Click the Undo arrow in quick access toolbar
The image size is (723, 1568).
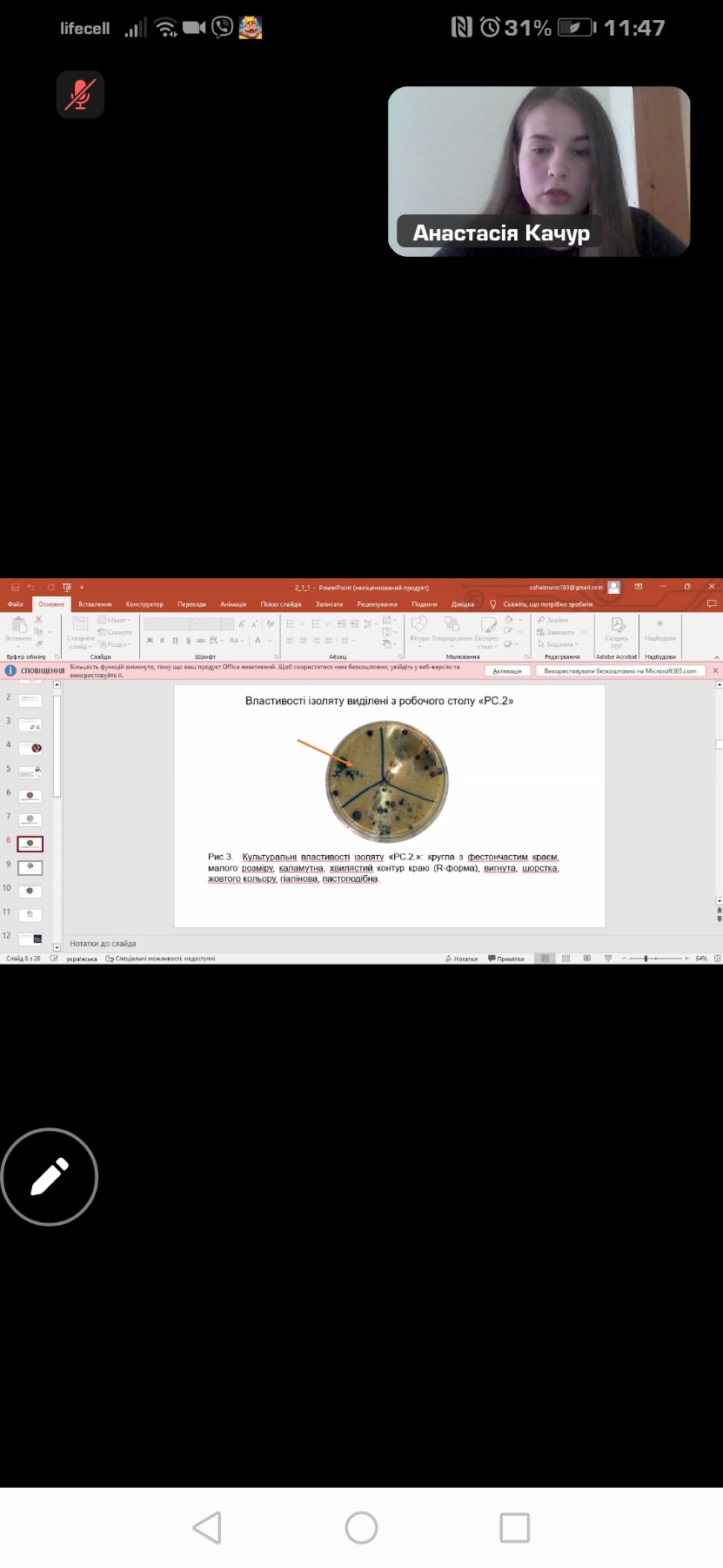point(30,588)
